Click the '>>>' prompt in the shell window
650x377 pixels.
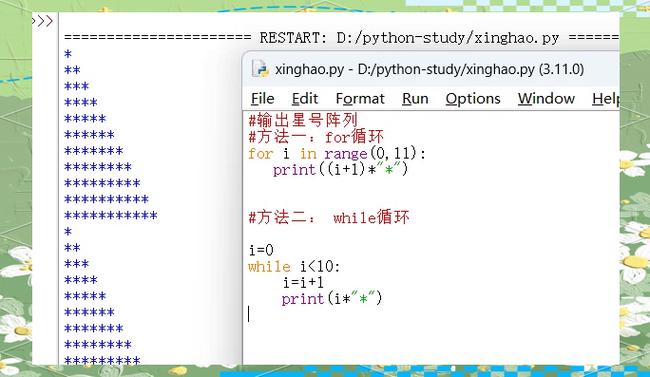pyautogui.click(x=42, y=21)
